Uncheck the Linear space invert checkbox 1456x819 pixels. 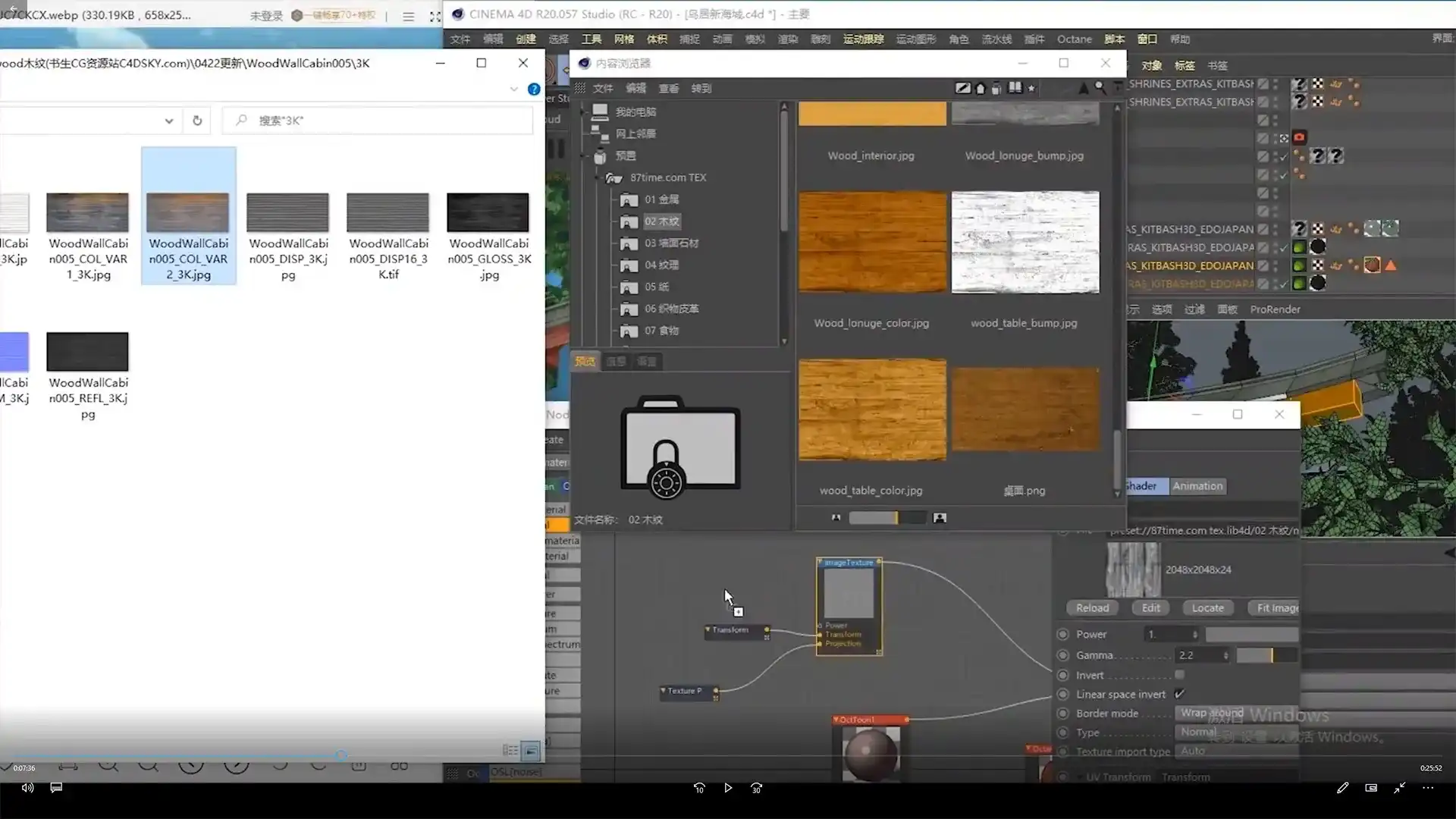pyautogui.click(x=1179, y=694)
